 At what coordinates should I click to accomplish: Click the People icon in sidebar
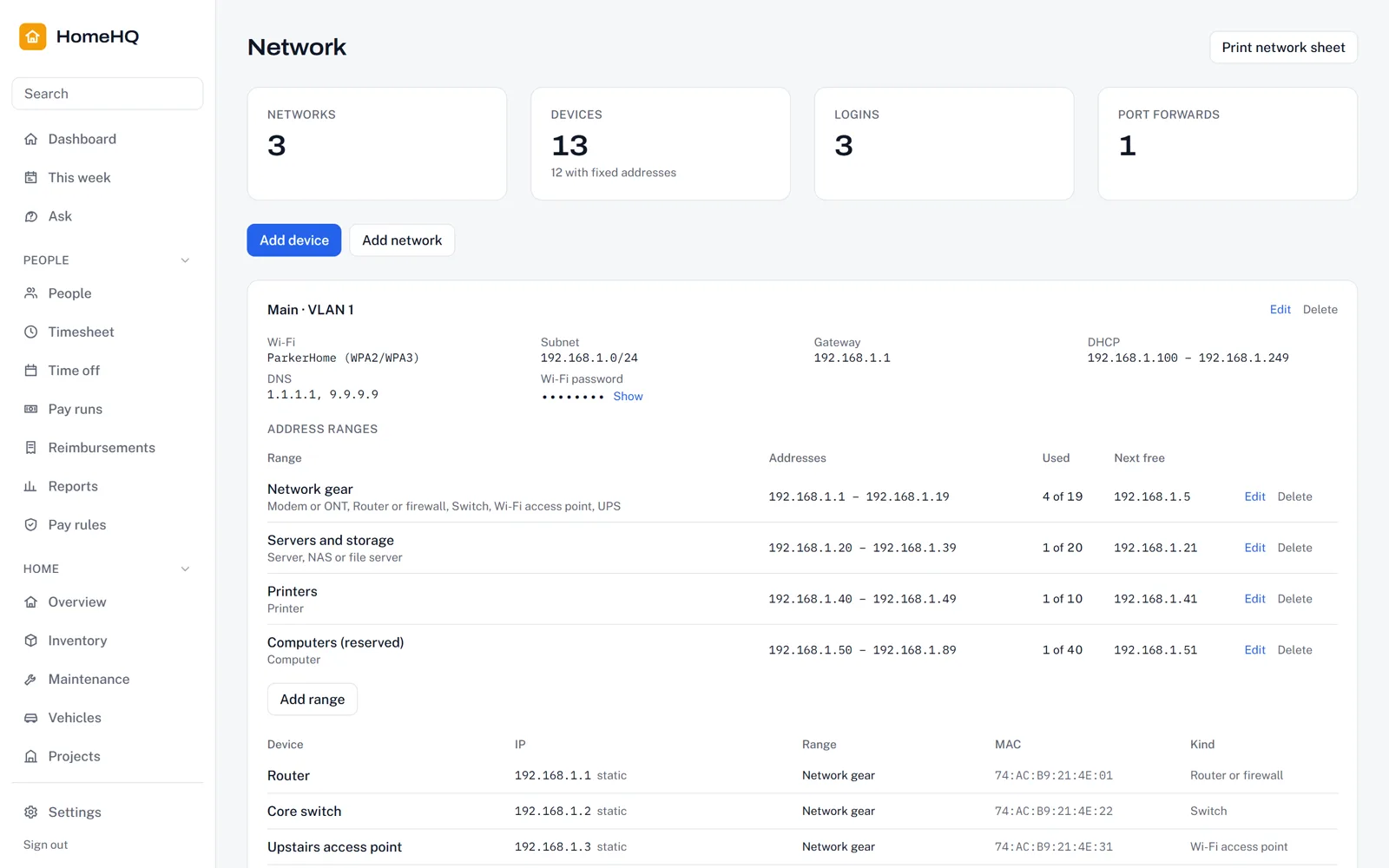coord(31,293)
